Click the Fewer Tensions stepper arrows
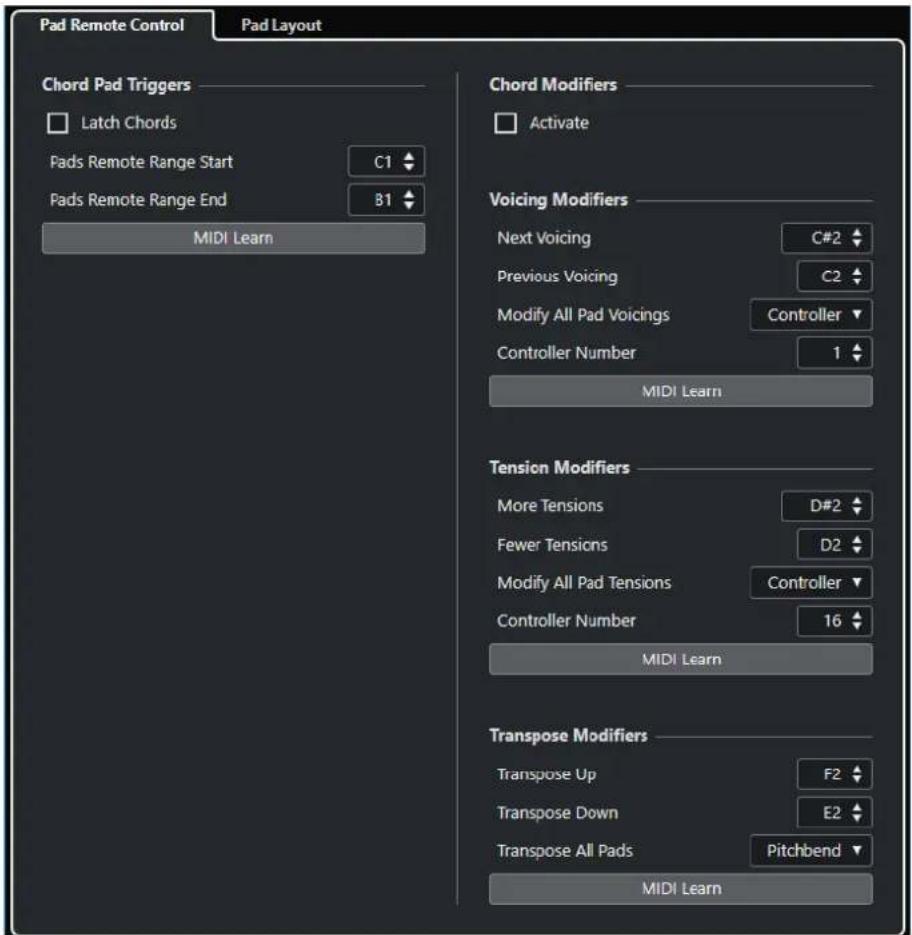The height and width of the screenshot is (935, 912). pos(857,544)
